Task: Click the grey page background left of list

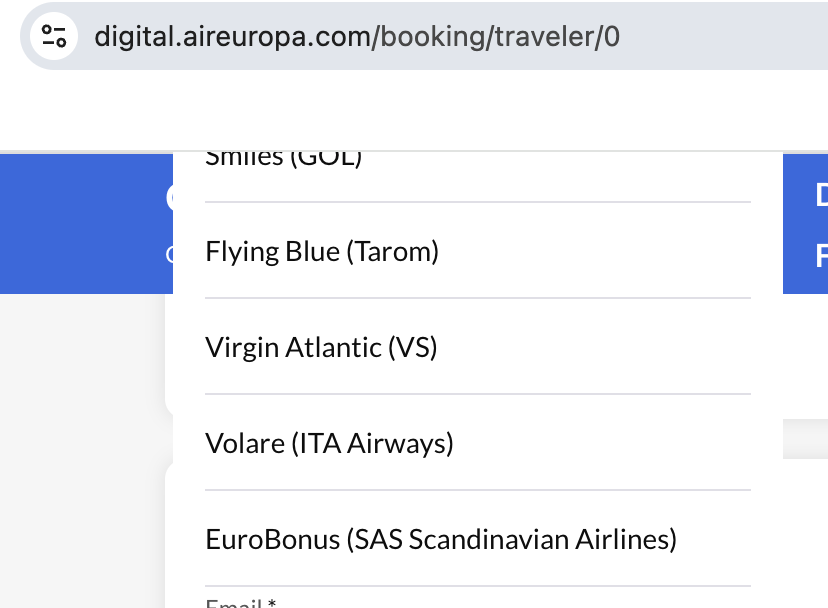Action: click(x=82, y=450)
